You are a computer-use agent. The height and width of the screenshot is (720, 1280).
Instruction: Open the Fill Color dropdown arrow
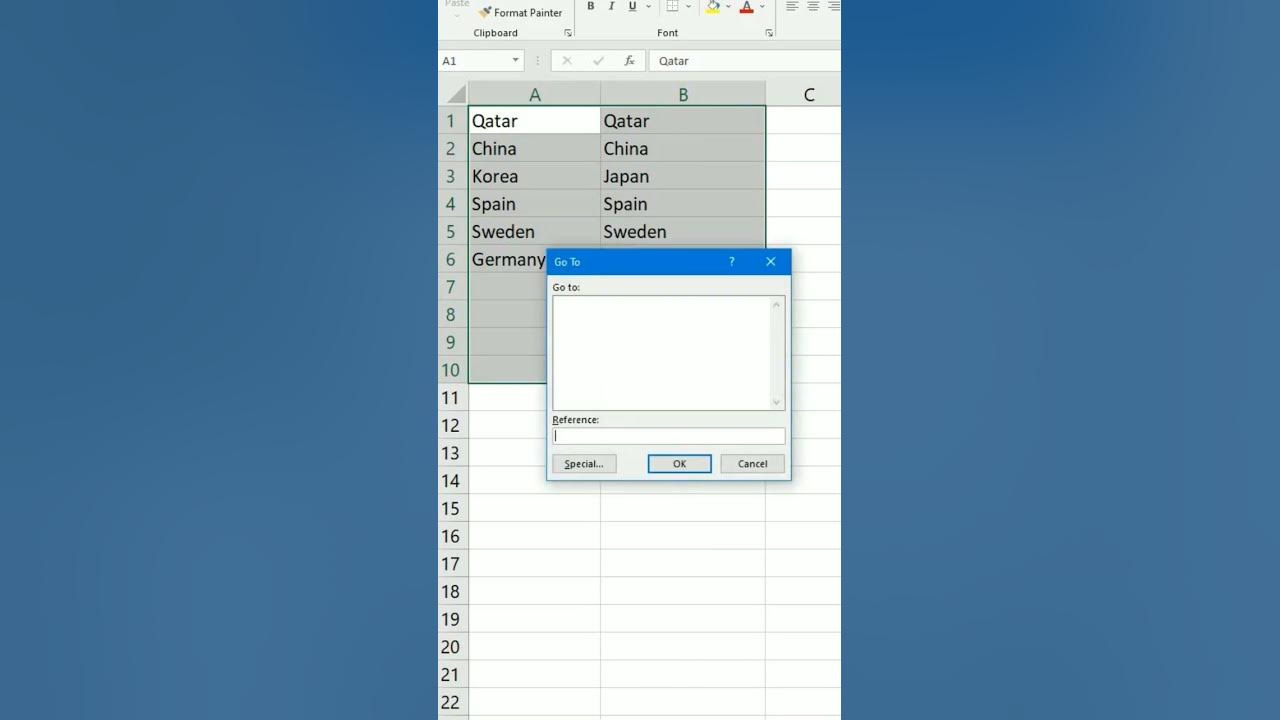(729, 6)
